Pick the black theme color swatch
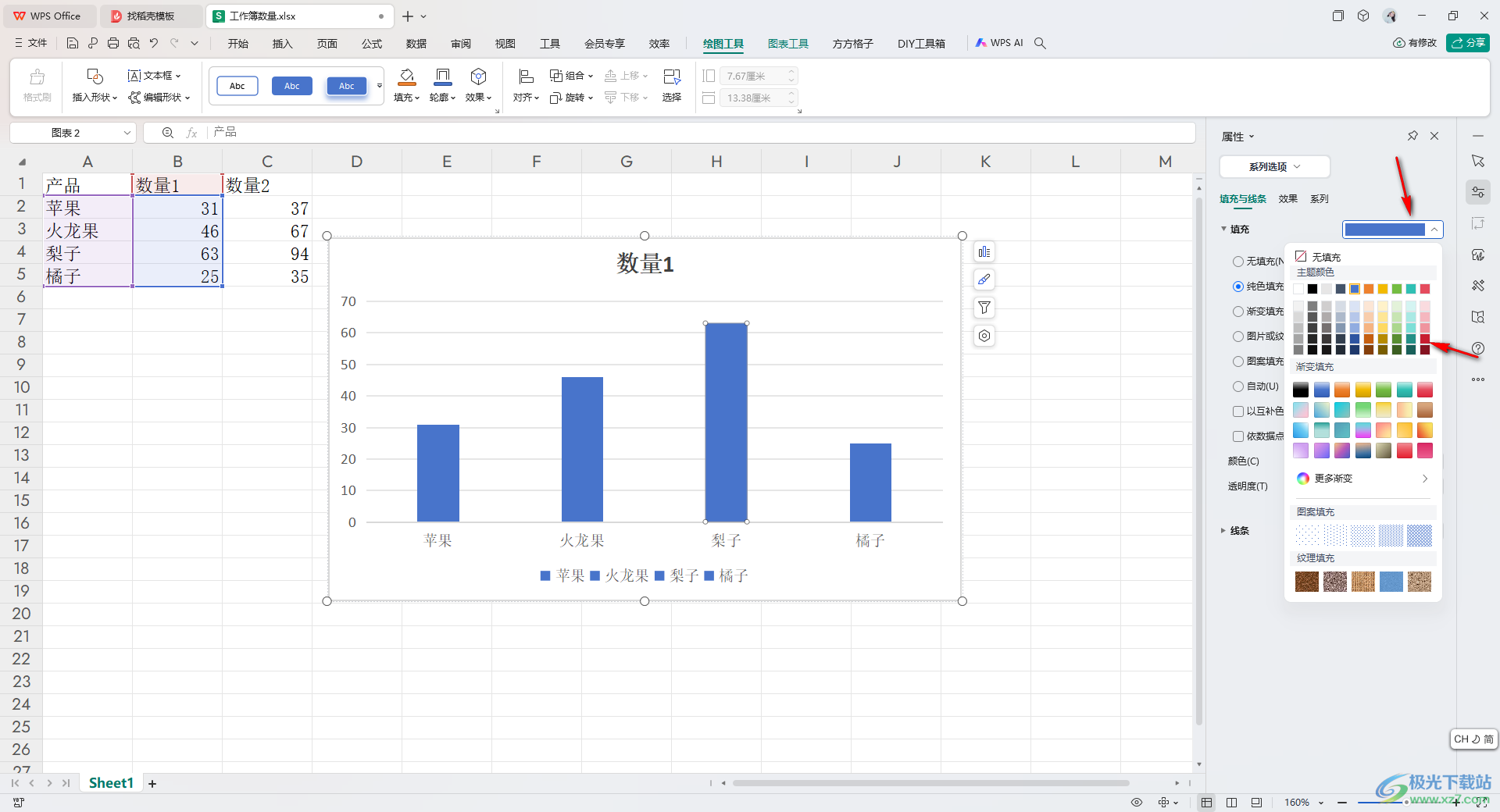This screenshot has height=812, width=1500. pos(1312,289)
